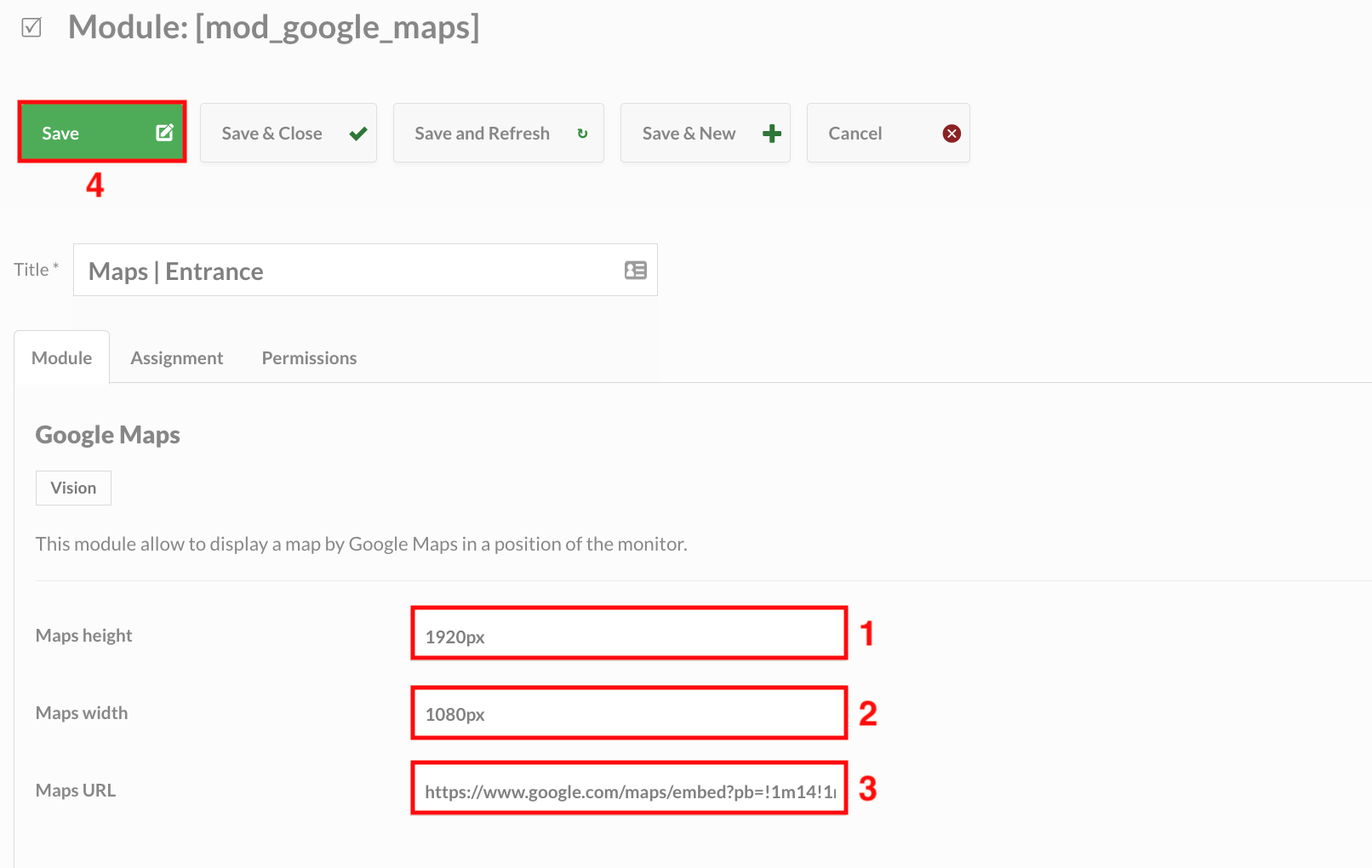Toggle the checkbox beside the module heading
This screenshot has height=868, width=1372.
tap(31, 26)
